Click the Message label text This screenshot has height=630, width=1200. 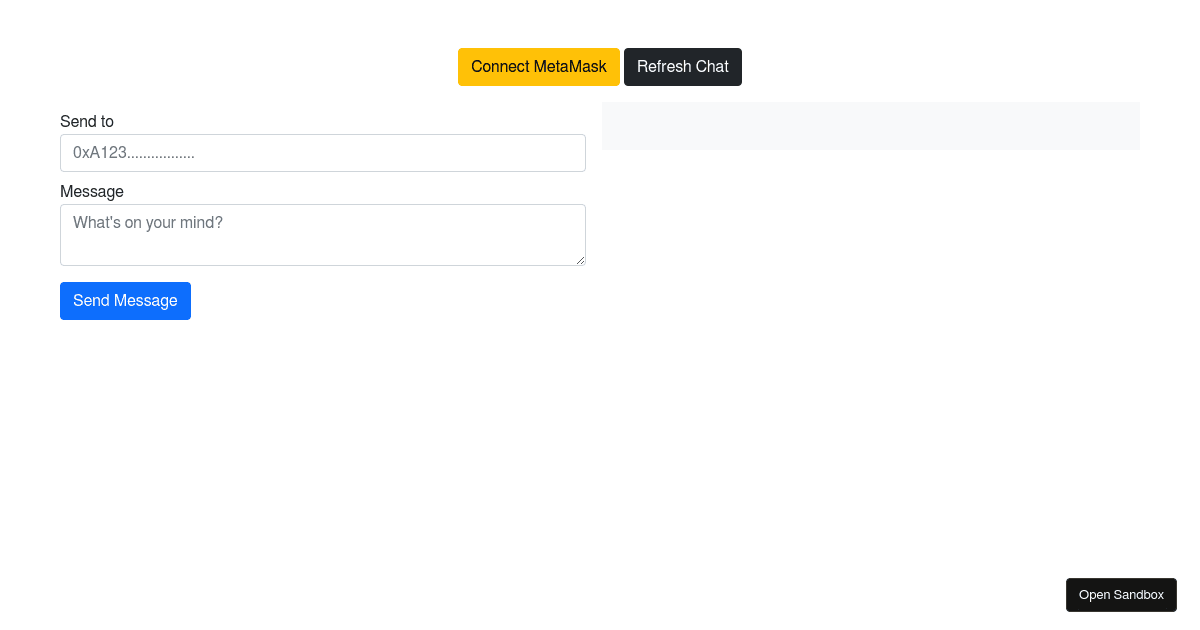point(92,191)
